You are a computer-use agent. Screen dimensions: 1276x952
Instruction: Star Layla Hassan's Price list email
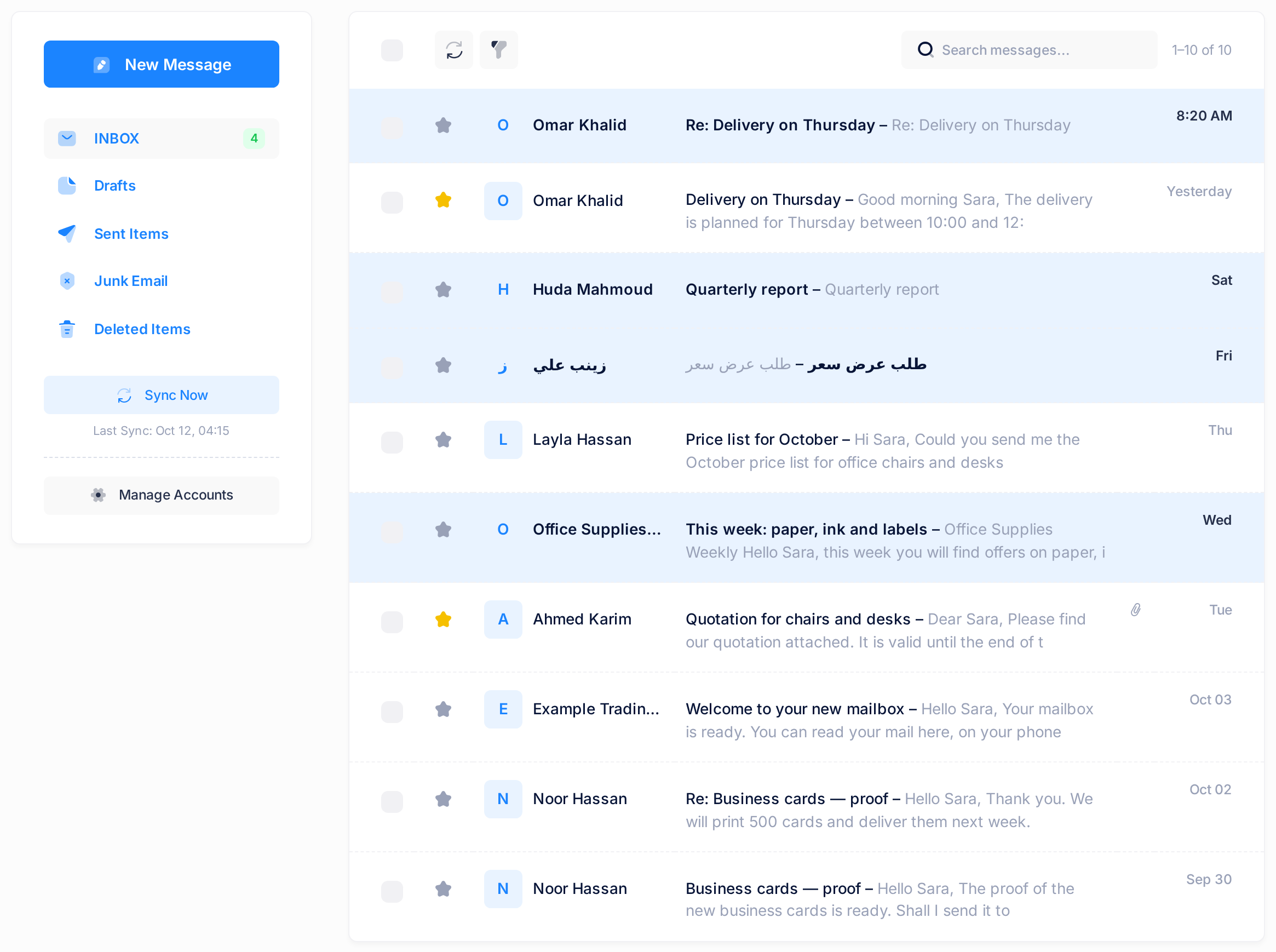(443, 440)
